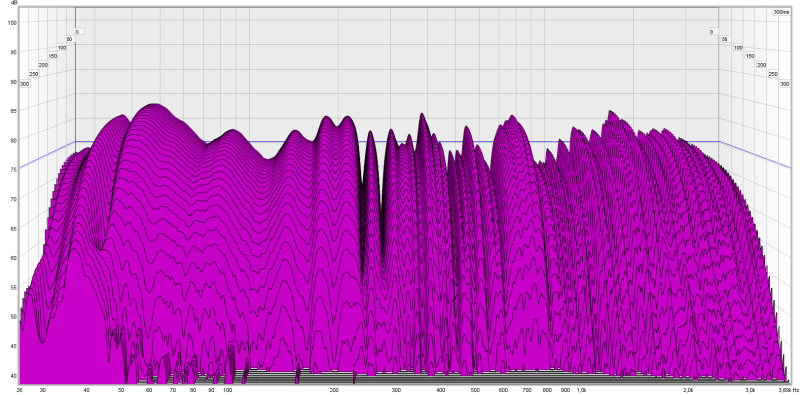This screenshot has height=395, width=800.
Task: Click the 1,0k frequency-axis label
Action: tap(582, 390)
